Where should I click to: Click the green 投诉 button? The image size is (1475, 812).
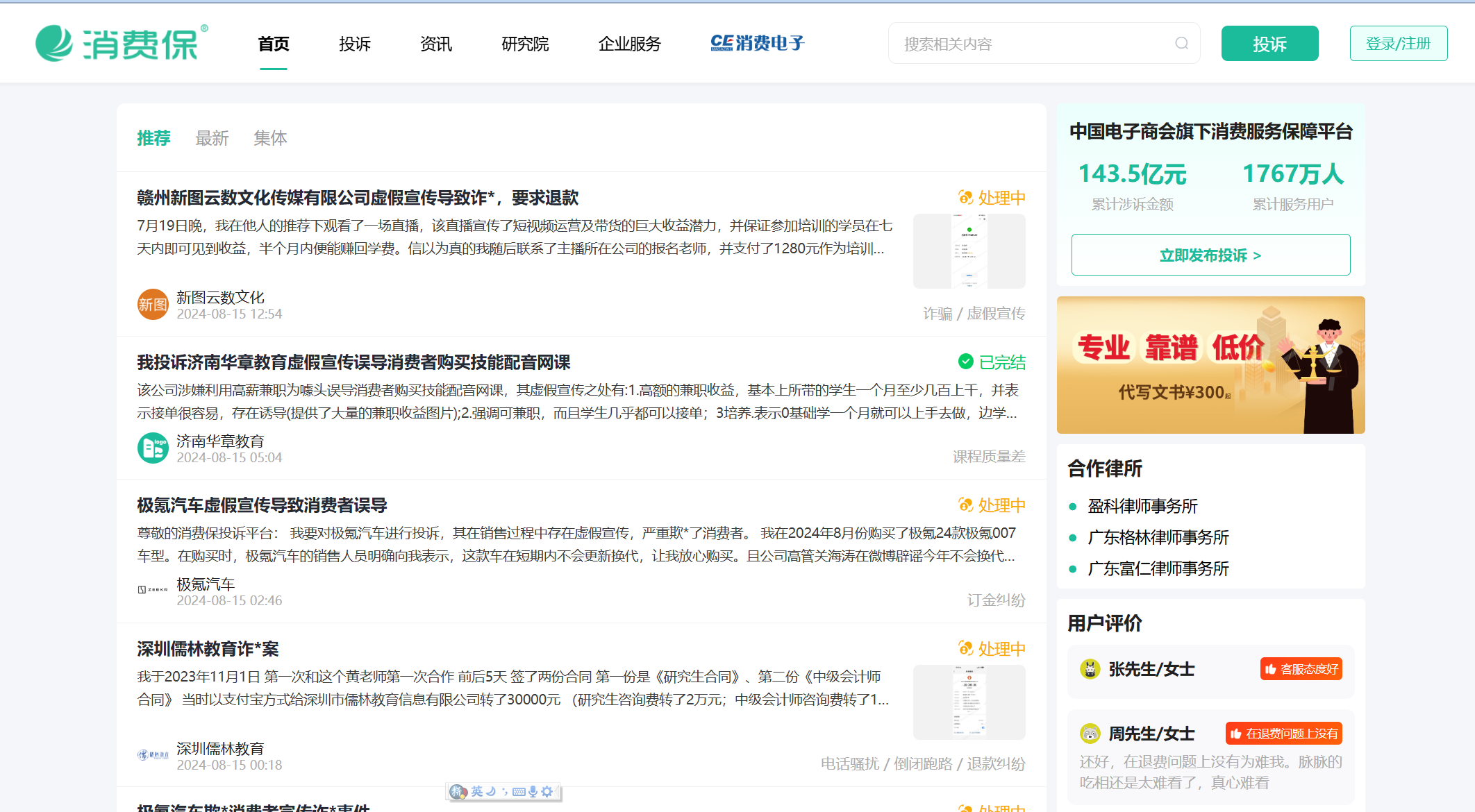click(1269, 44)
